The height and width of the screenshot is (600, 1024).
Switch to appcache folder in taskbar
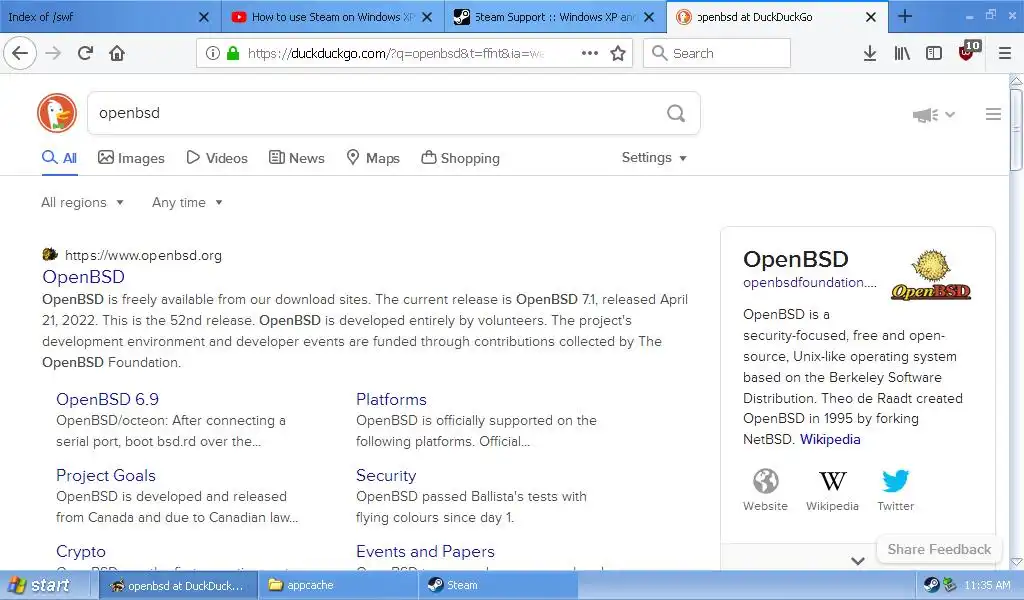337,585
